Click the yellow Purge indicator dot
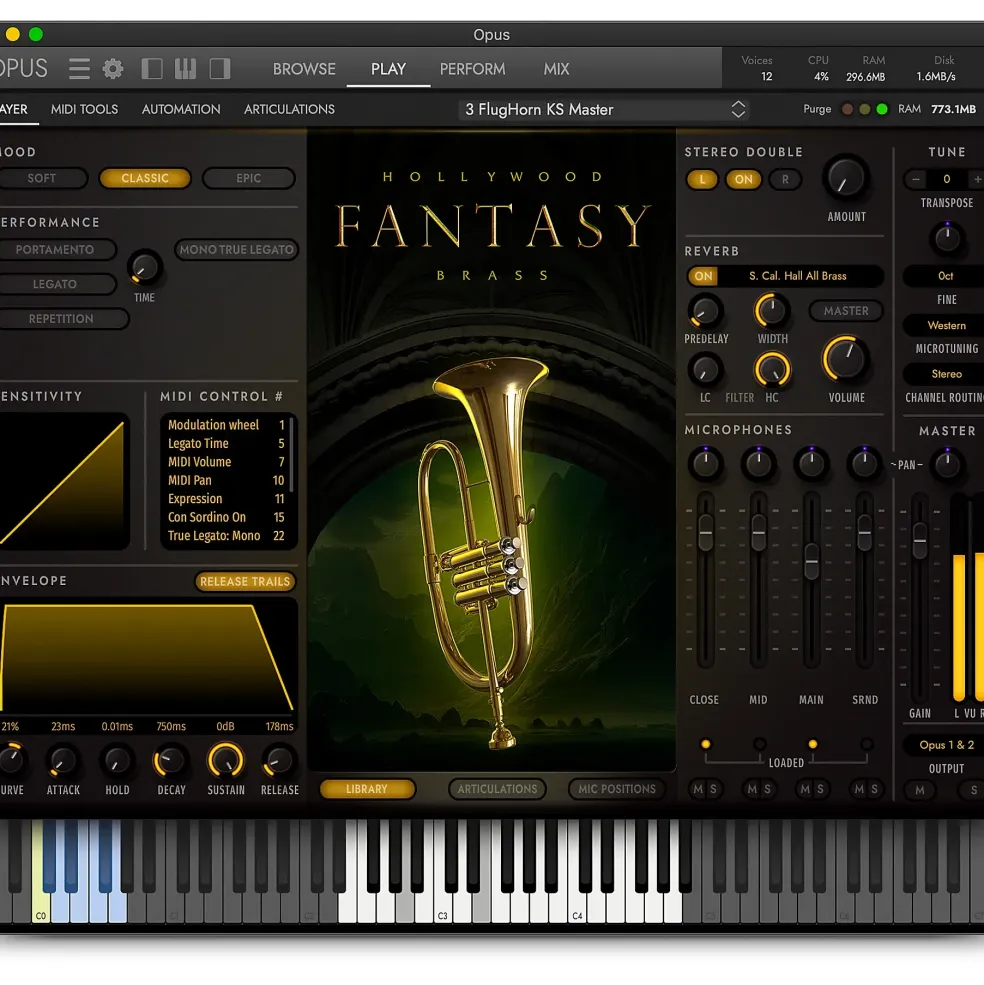 click(865, 109)
